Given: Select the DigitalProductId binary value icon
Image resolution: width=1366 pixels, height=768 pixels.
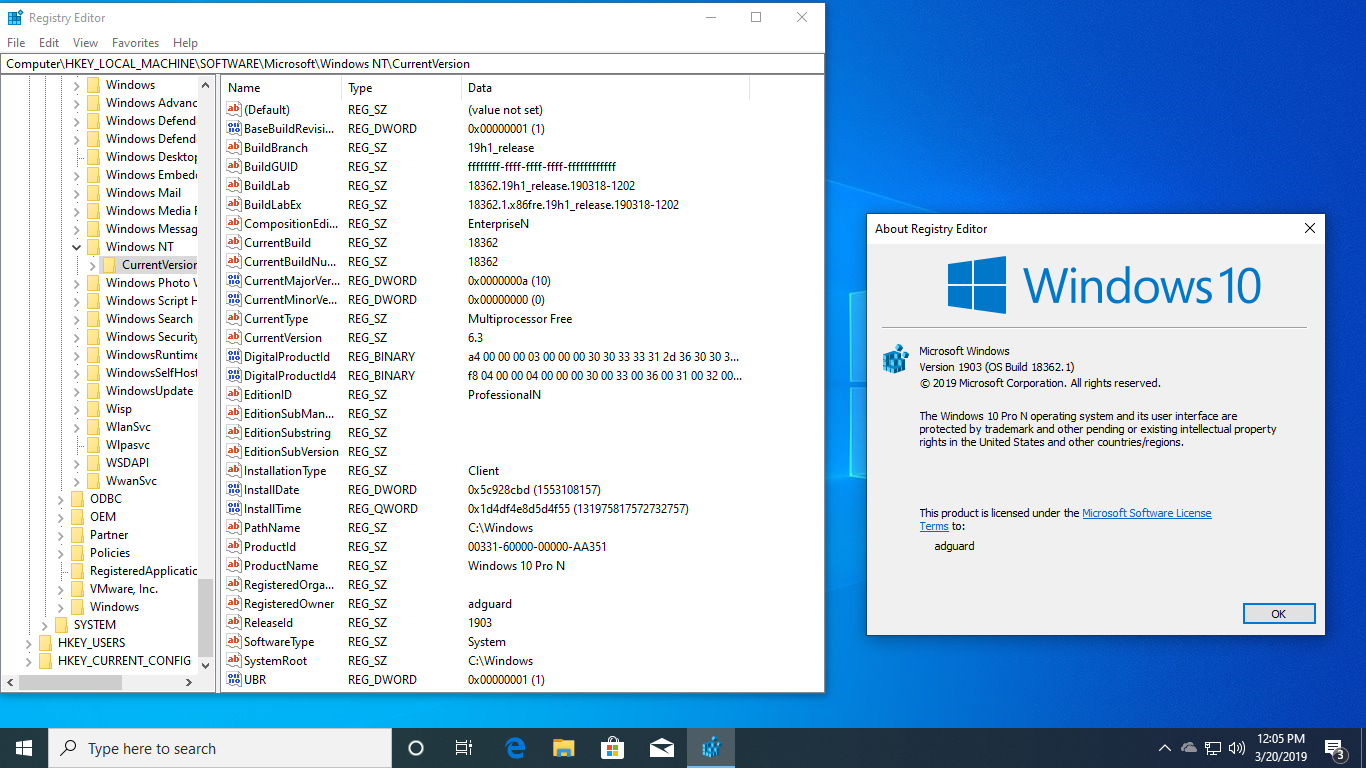Looking at the screenshot, I should tap(234, 357).
